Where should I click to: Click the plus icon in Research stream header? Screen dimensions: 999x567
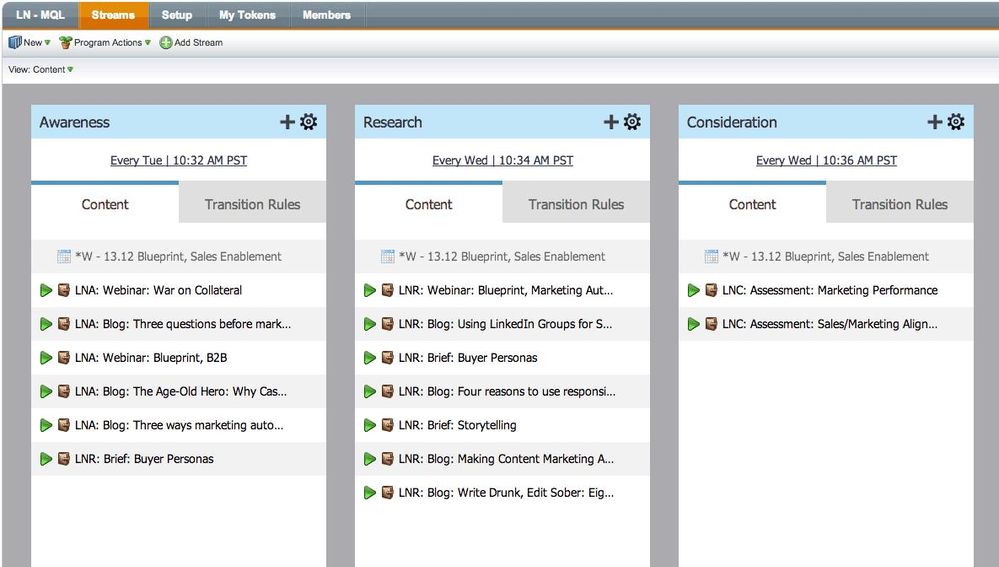tap(611, 122)
